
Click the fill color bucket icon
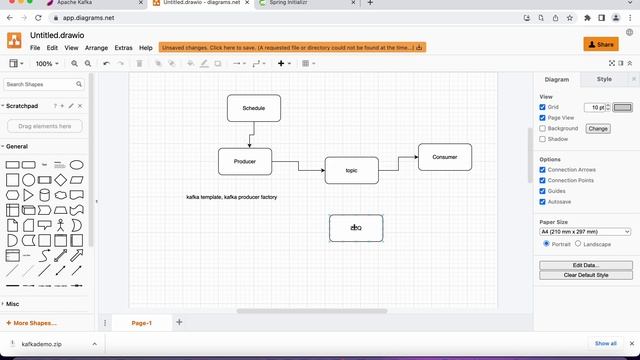(191, 64)
